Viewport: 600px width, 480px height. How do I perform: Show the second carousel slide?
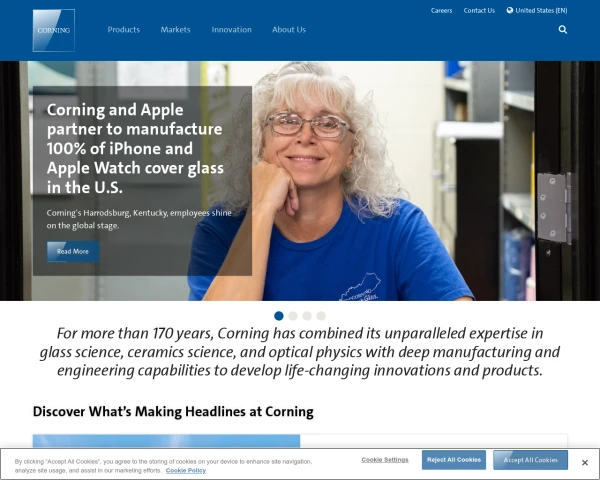[293, 316]
